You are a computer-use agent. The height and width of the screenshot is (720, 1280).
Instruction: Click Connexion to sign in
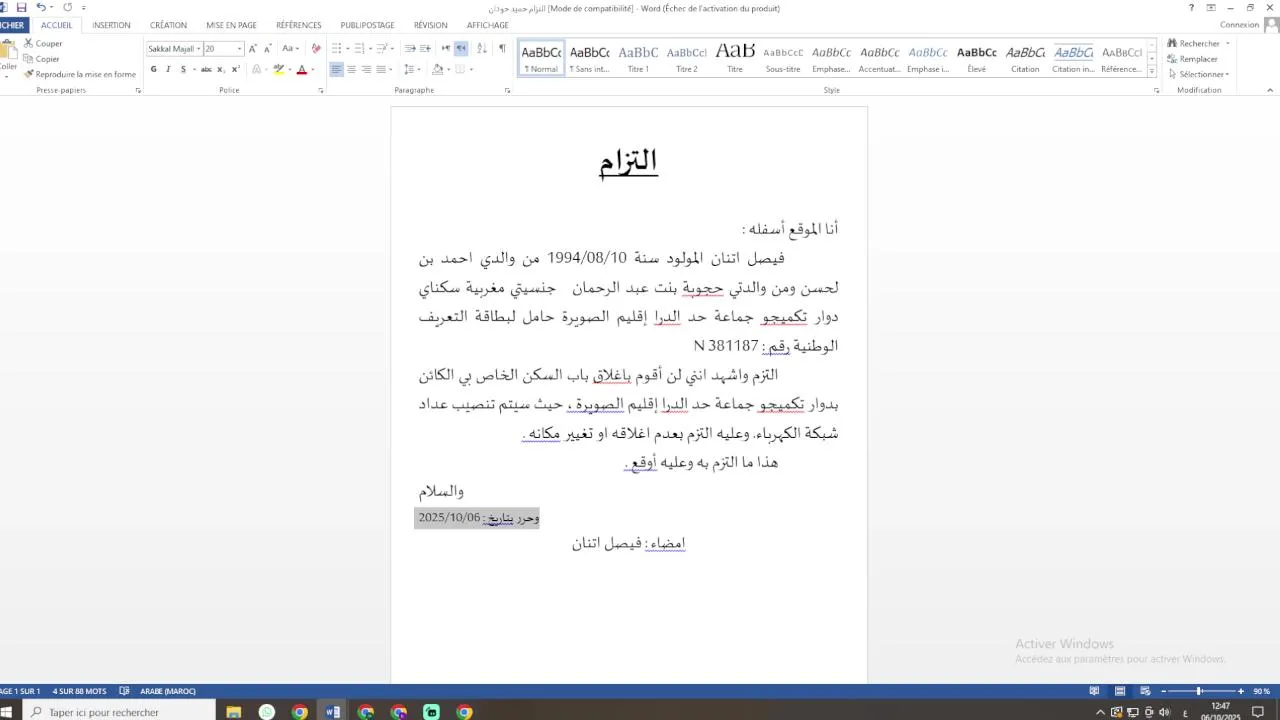(1239, 25)
